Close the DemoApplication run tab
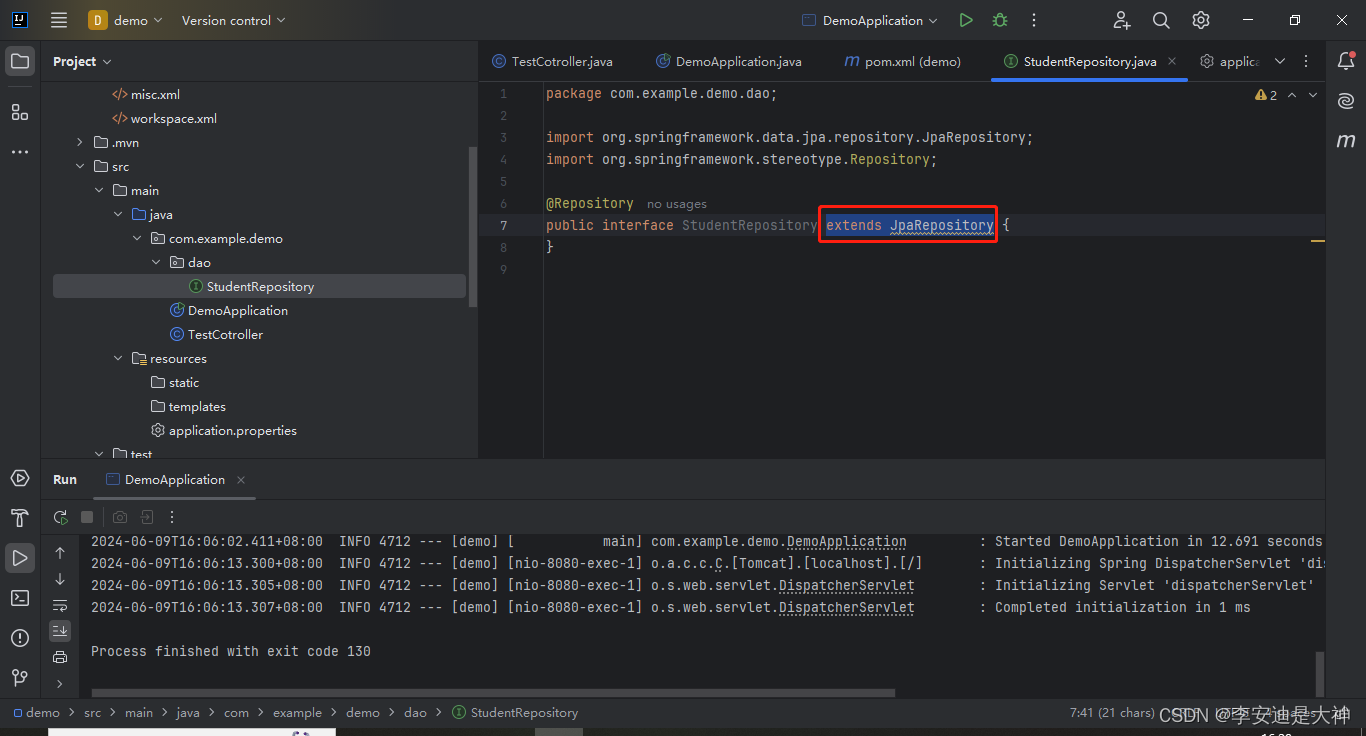 pos(241,480)
